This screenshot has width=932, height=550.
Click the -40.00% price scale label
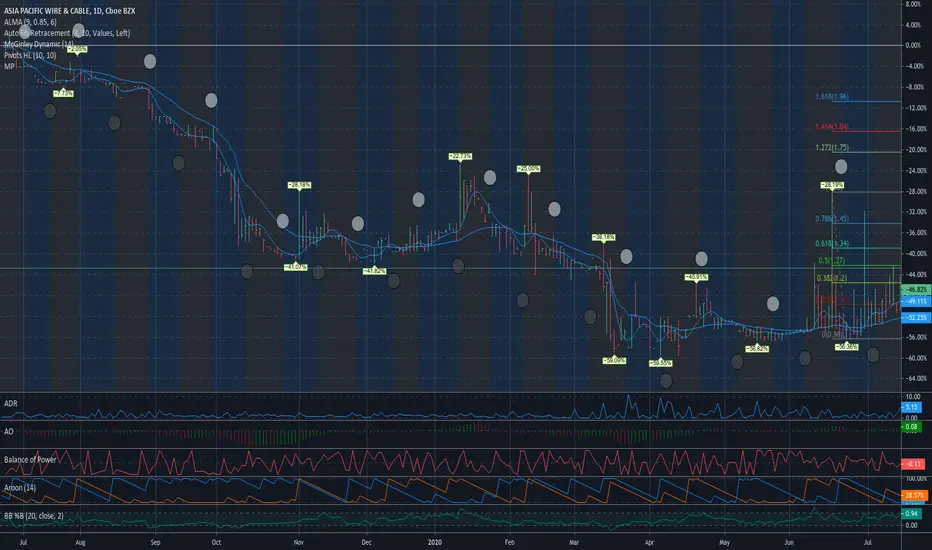click(x=916, y=253)
